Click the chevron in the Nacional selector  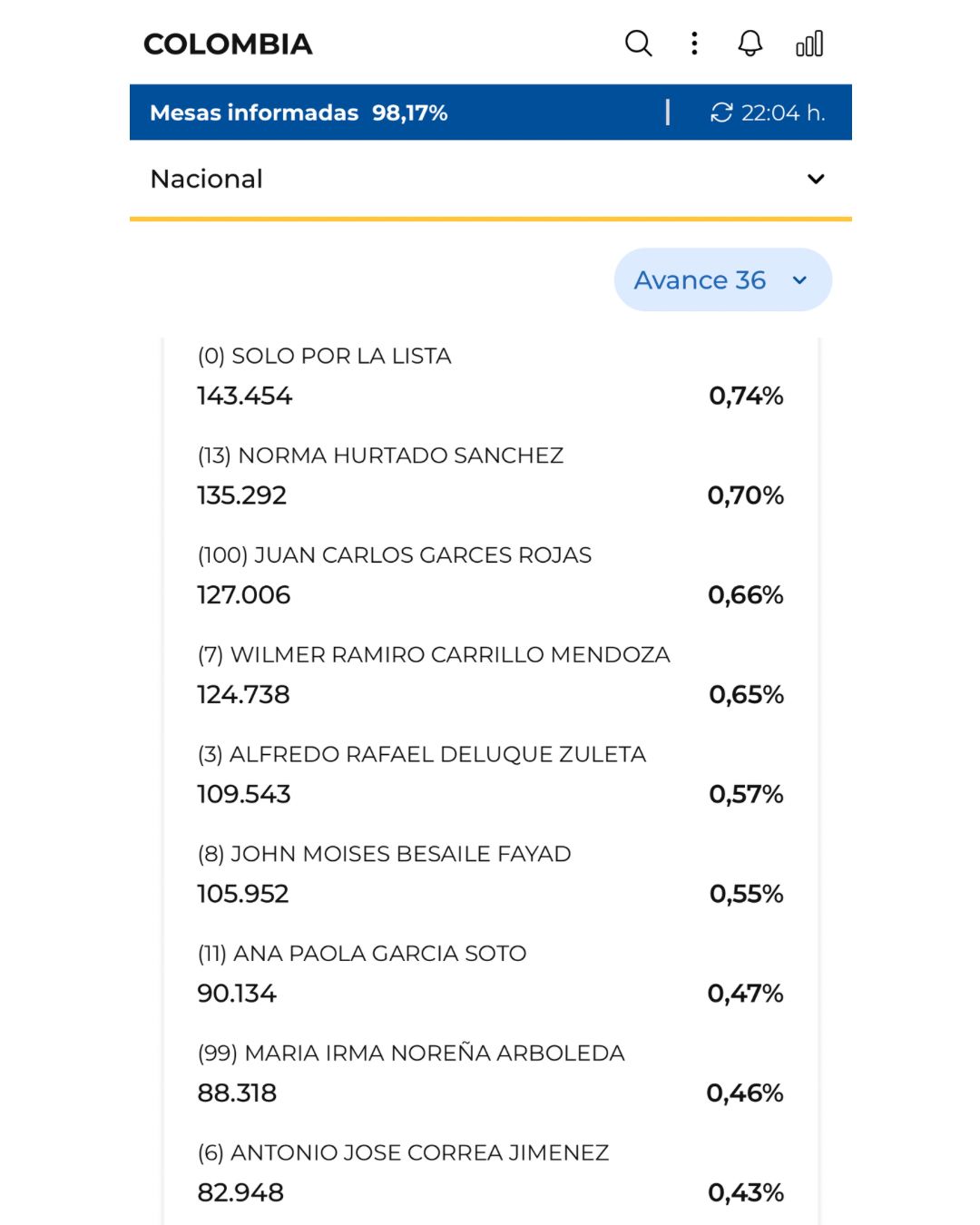816,179
